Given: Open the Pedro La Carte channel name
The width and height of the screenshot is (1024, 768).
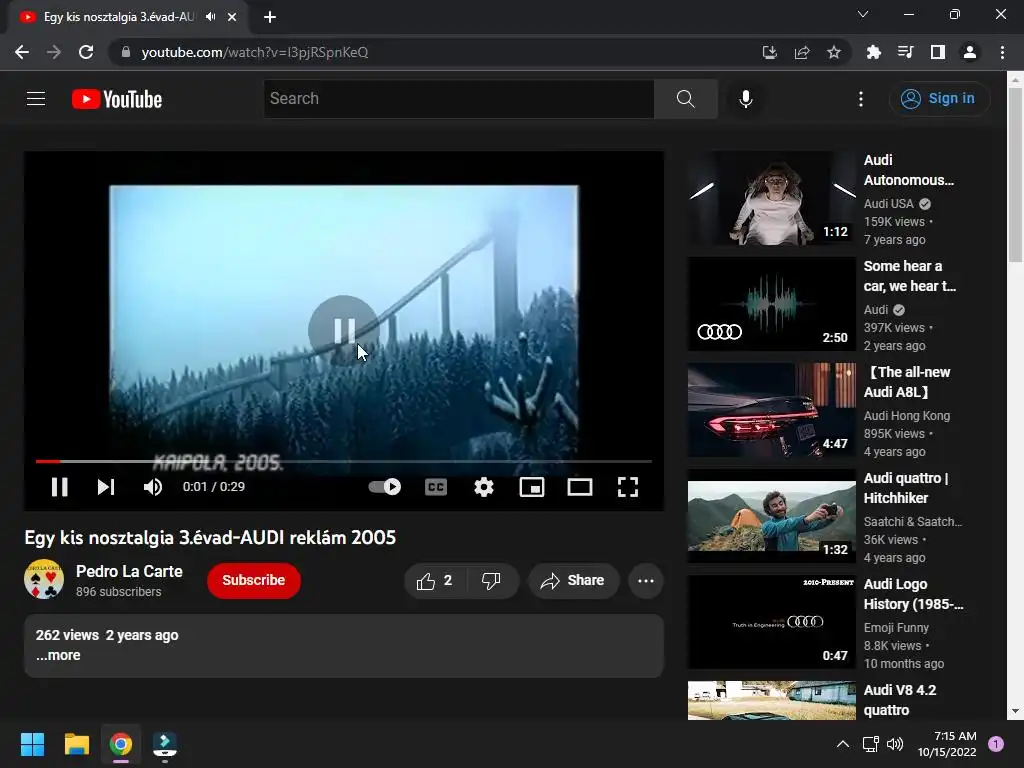Looking at the screenshot, I should 129,571.
